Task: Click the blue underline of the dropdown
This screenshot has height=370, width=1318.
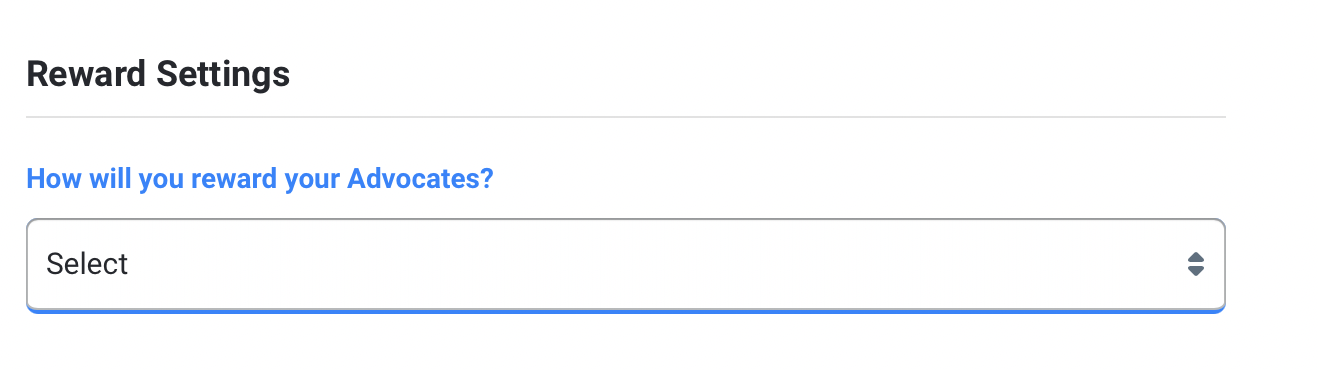Action: pyautogui.click(x=625, y=310)
